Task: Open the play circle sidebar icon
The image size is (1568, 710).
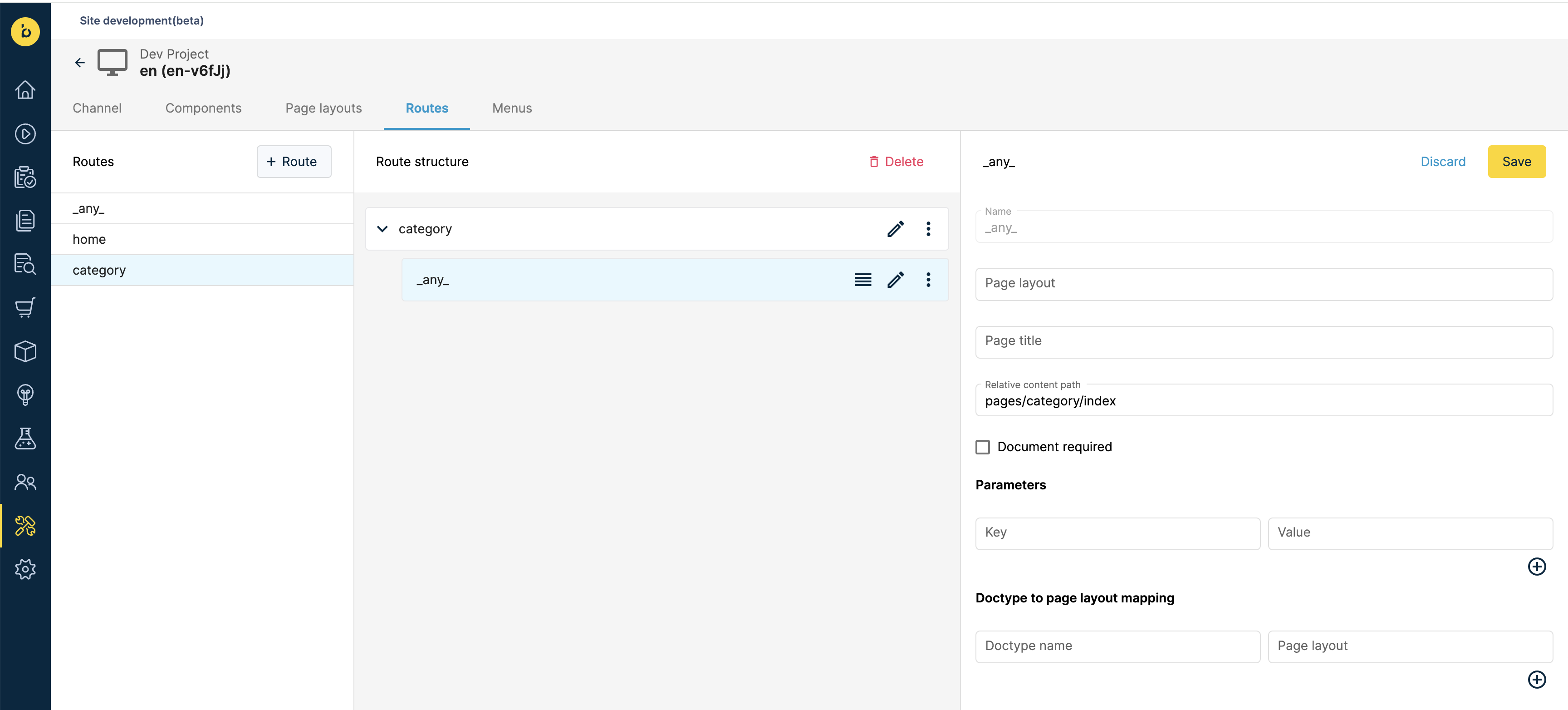Action: point(25,133)
